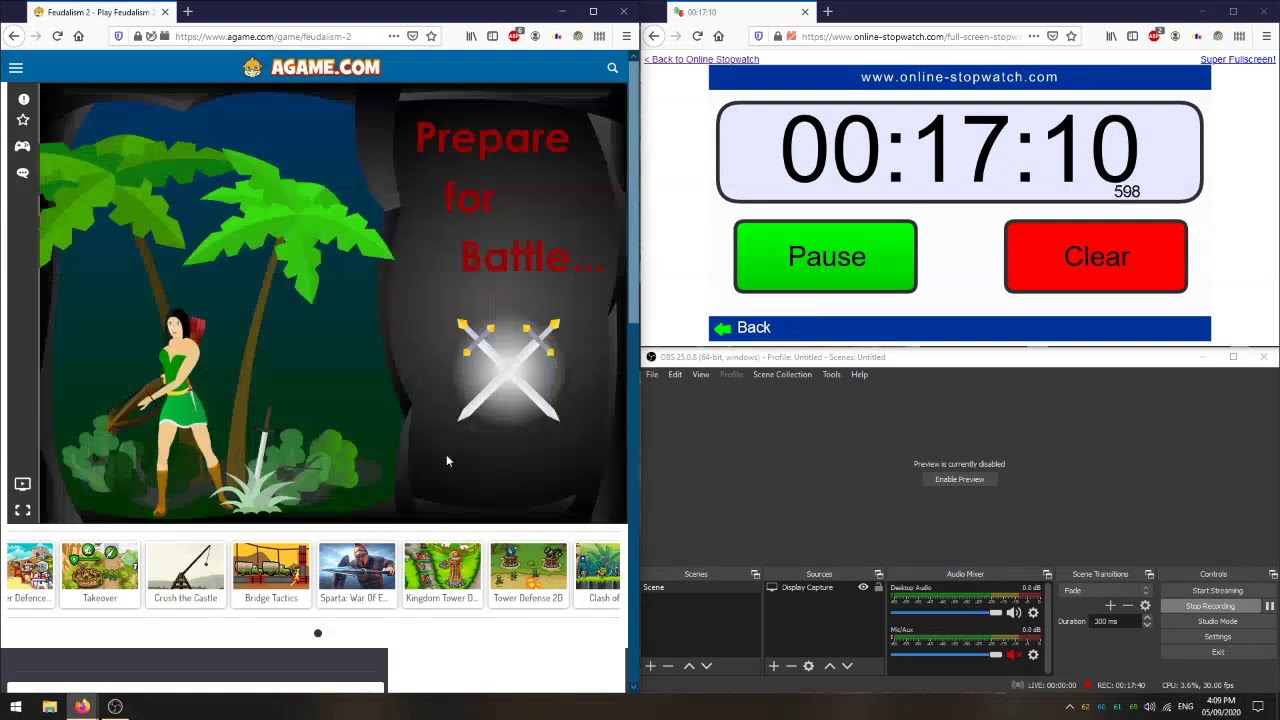Pop out the Controls dock

click(1272, 574)
